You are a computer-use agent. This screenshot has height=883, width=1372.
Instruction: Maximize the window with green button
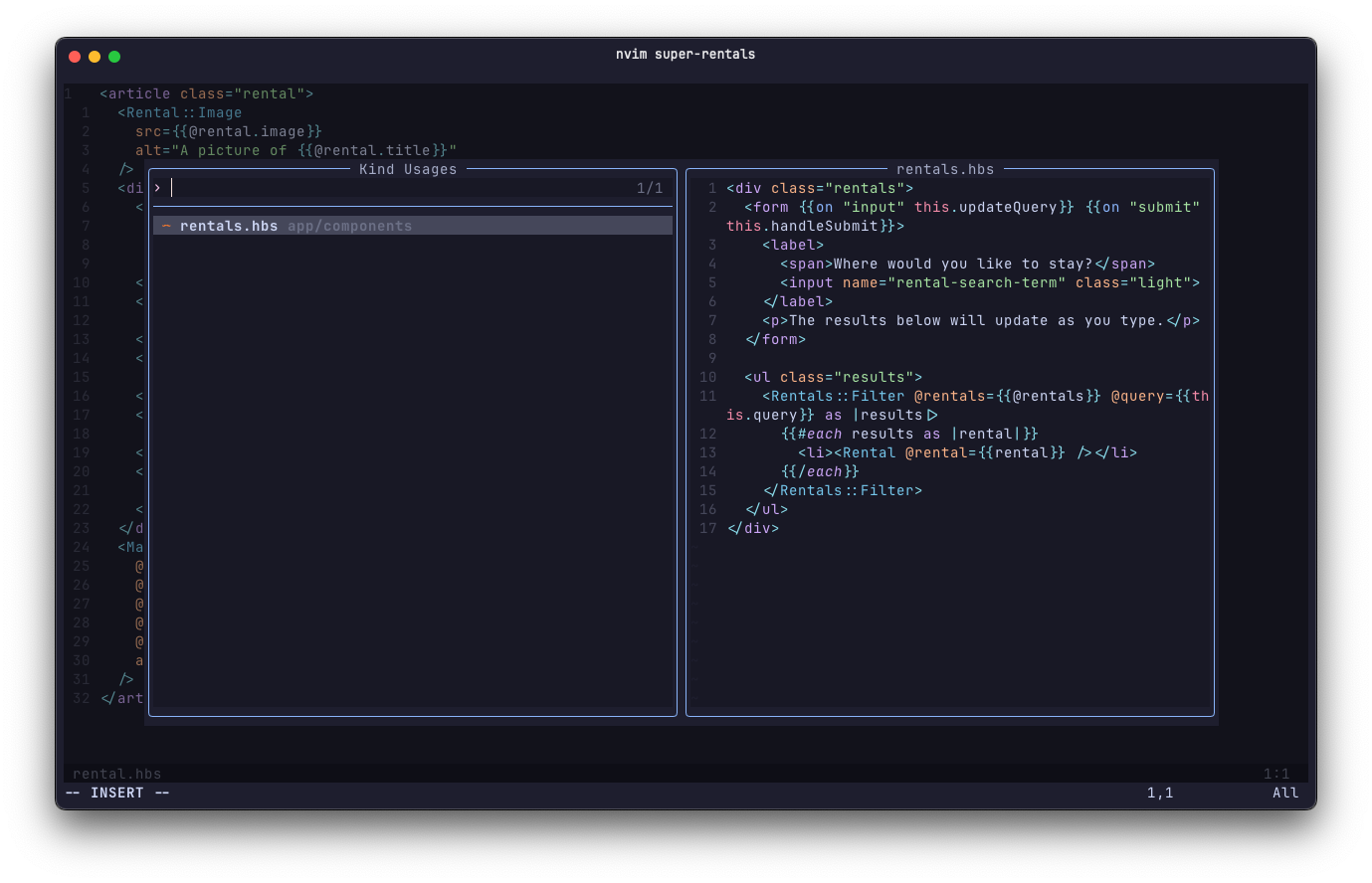coord(114,57)
